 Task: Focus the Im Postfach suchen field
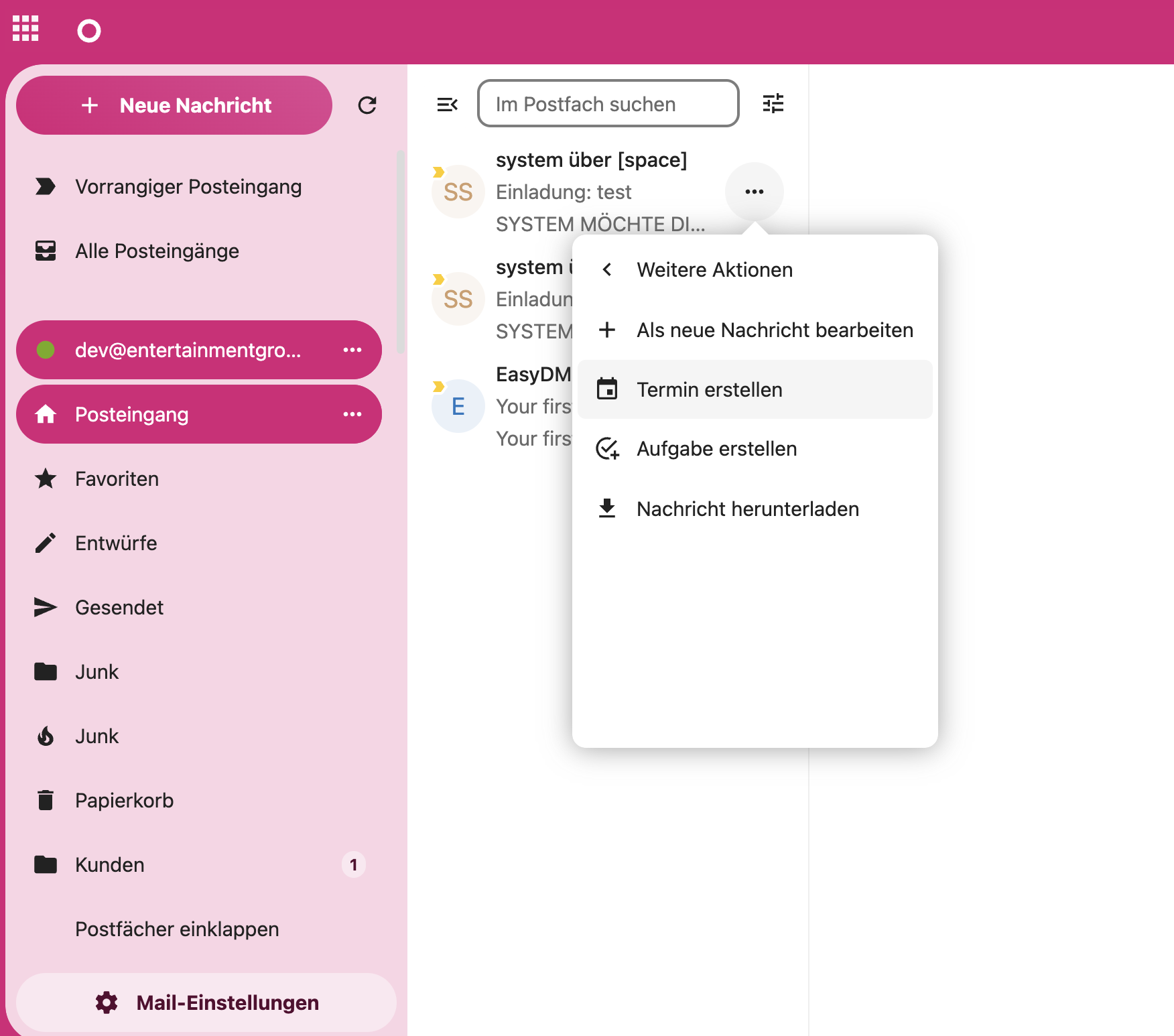pyautogui.click(x=608, y=104)
